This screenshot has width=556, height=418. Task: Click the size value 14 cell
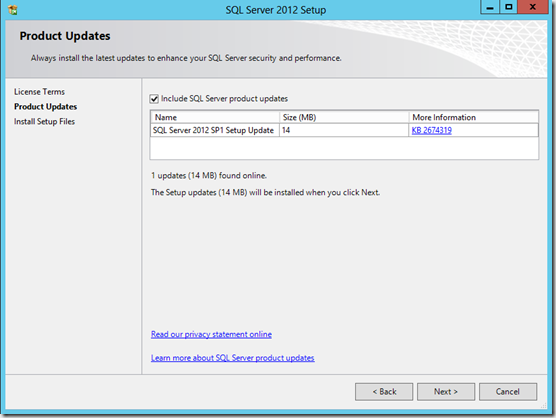[x=344, y=130]
